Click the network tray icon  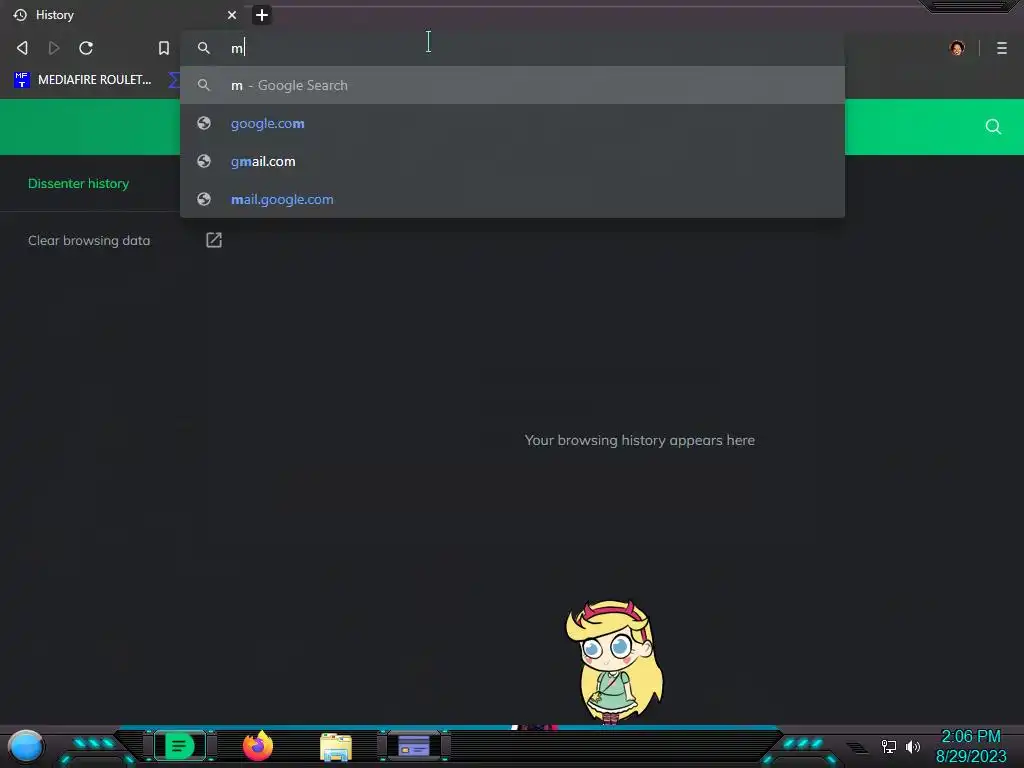(x=888, y=746)
